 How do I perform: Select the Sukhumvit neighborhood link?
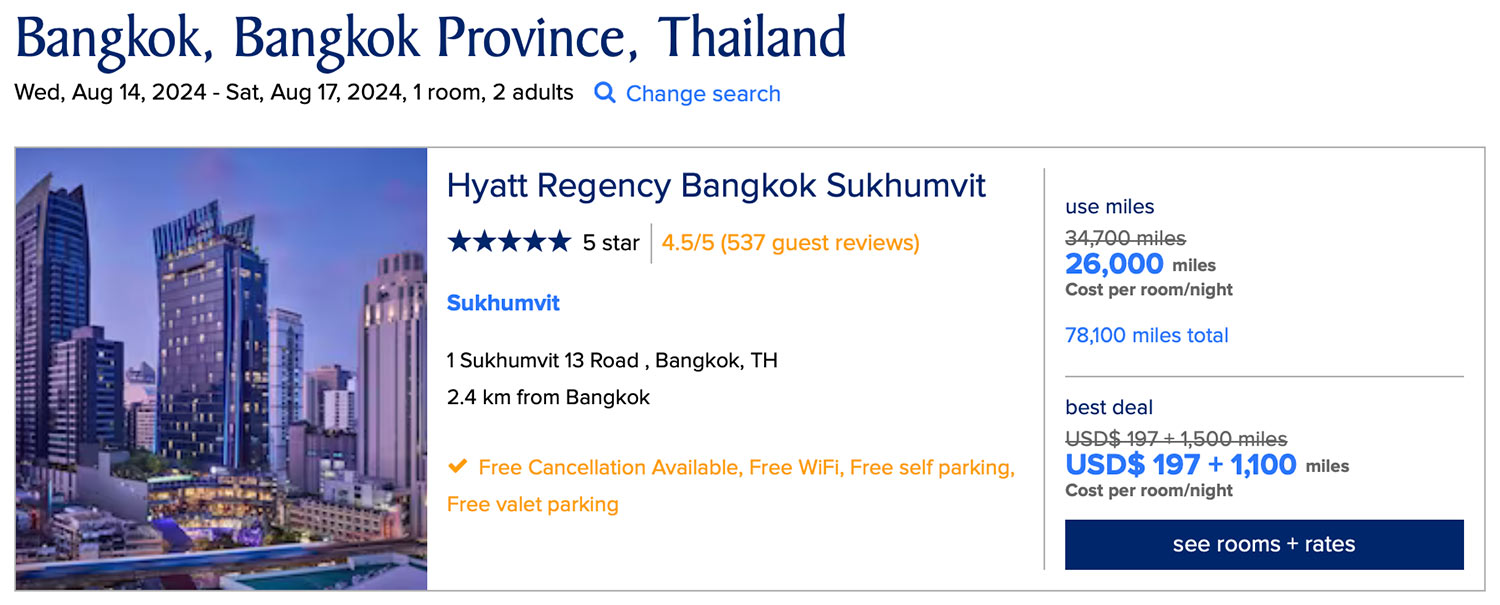click(x=503, y=303)
